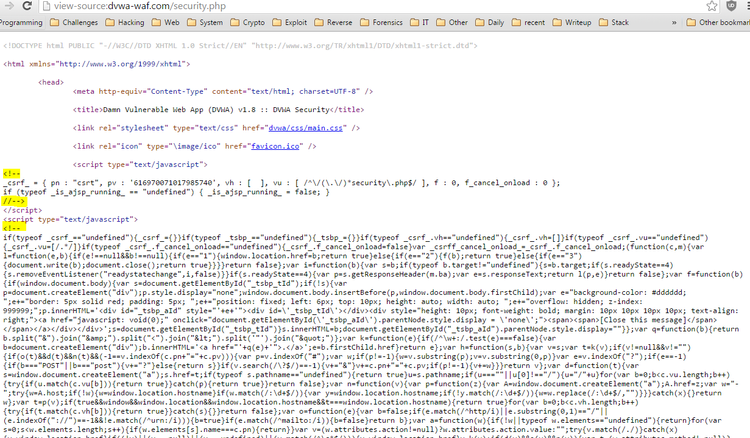The image size is (750, 438).
Task: Open the Daily bookmarks folder
Action: coord(490,22)
